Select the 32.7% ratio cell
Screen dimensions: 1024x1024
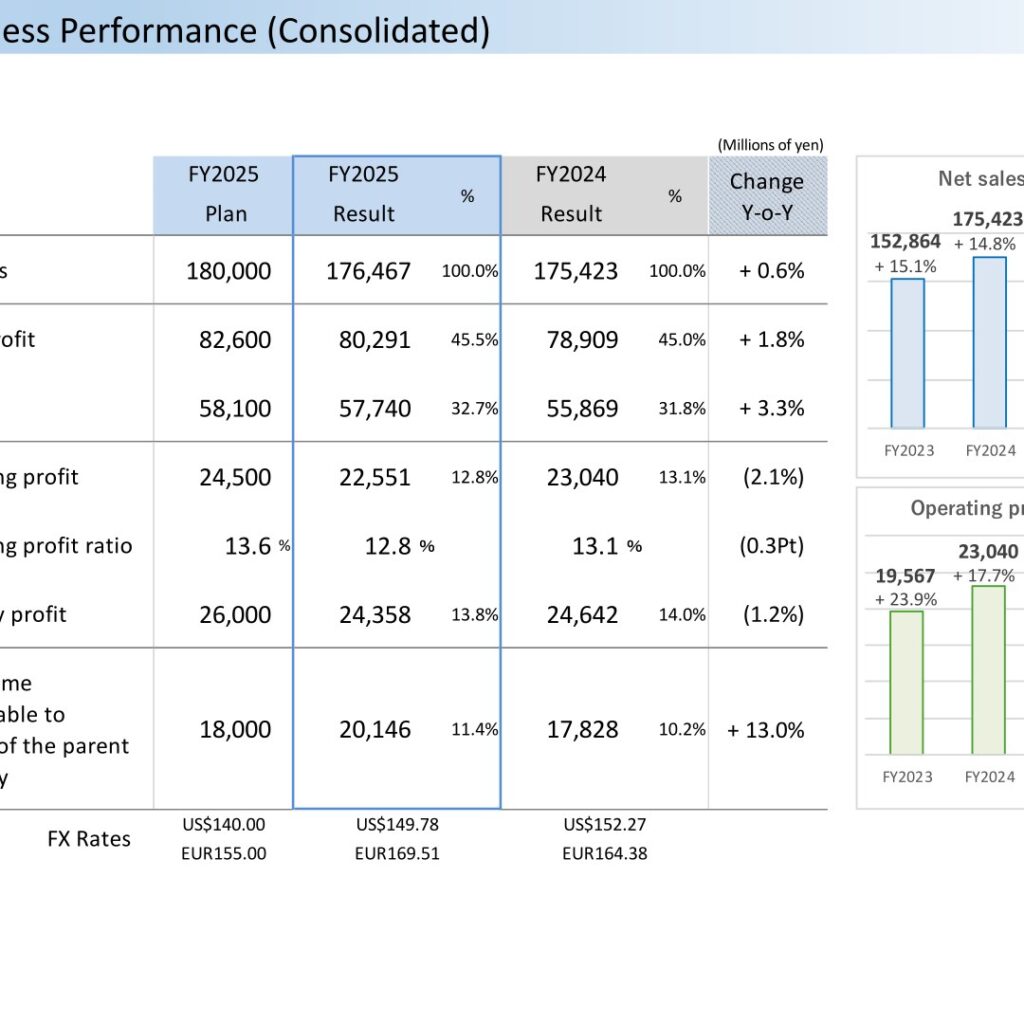pos(474,408)
